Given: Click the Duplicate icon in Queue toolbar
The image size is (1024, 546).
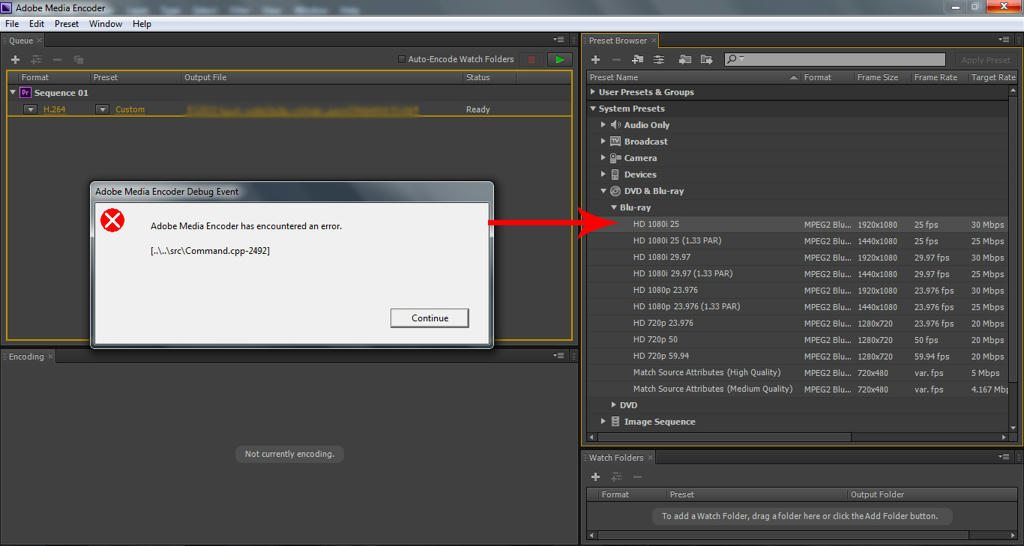Looking at the screenshot, I should pos(78,59).
